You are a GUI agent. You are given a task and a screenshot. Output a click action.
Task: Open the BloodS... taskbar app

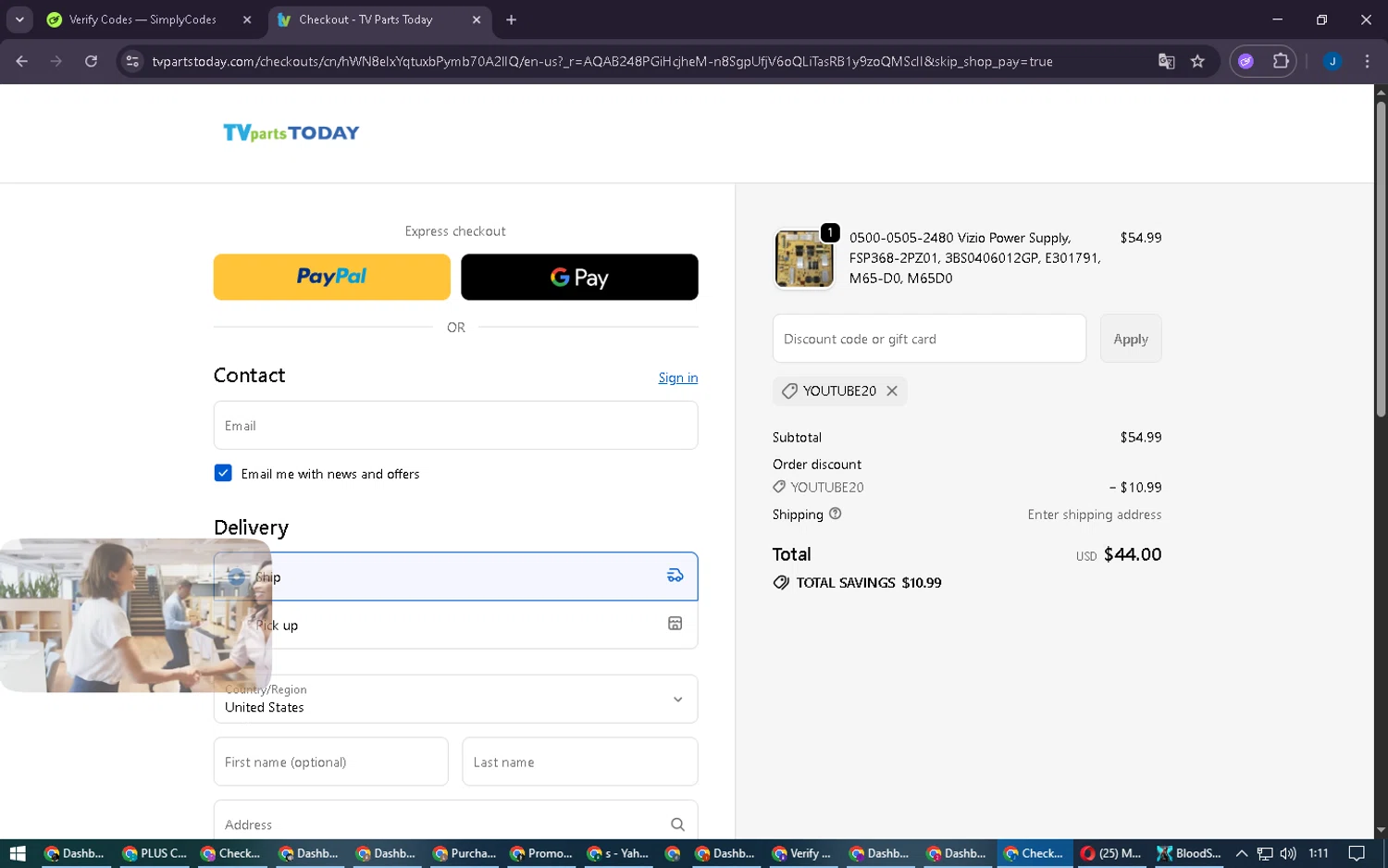[x=1189, y=853]
